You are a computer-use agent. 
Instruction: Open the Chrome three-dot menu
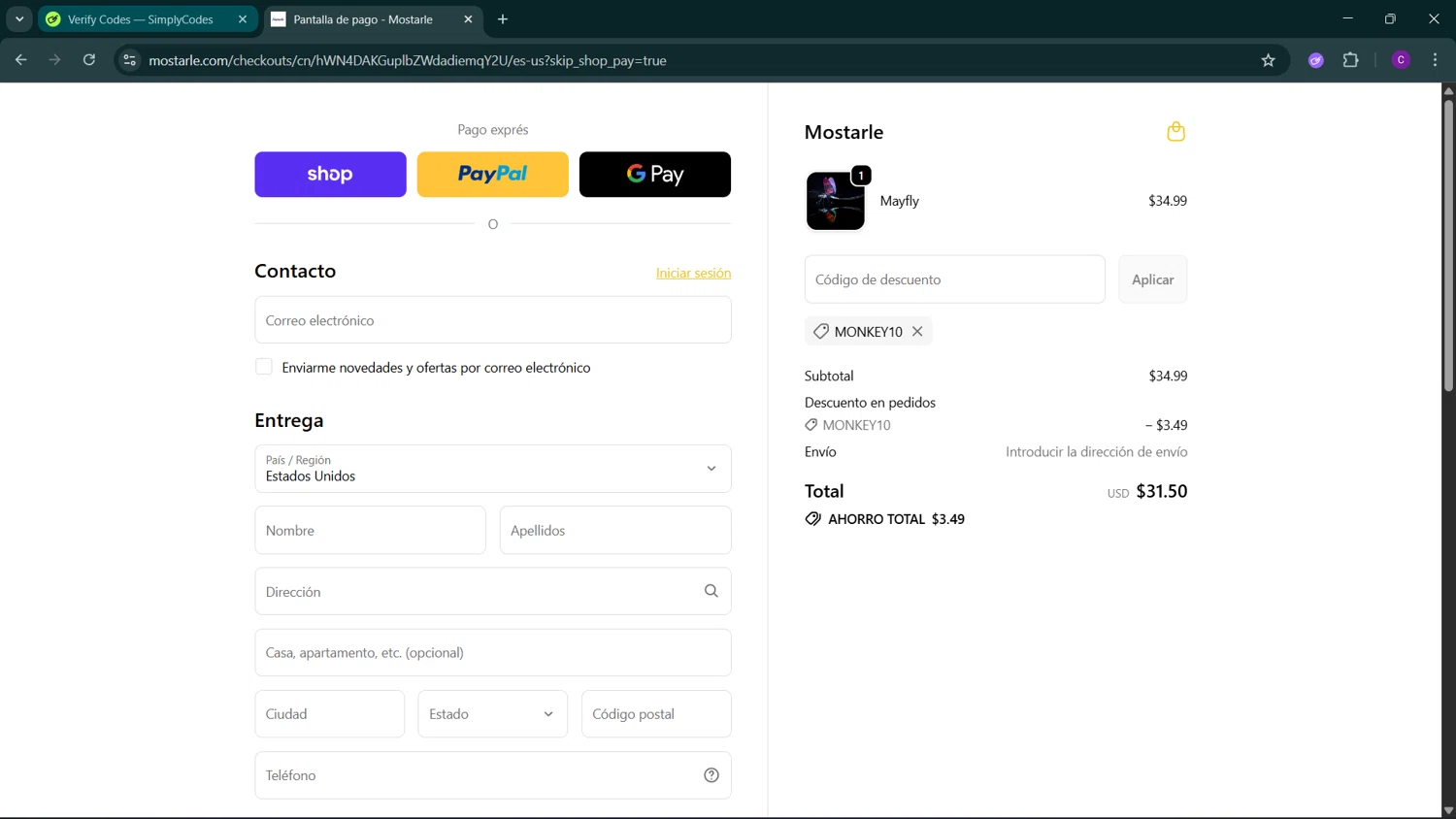(x=1435, y=60)
